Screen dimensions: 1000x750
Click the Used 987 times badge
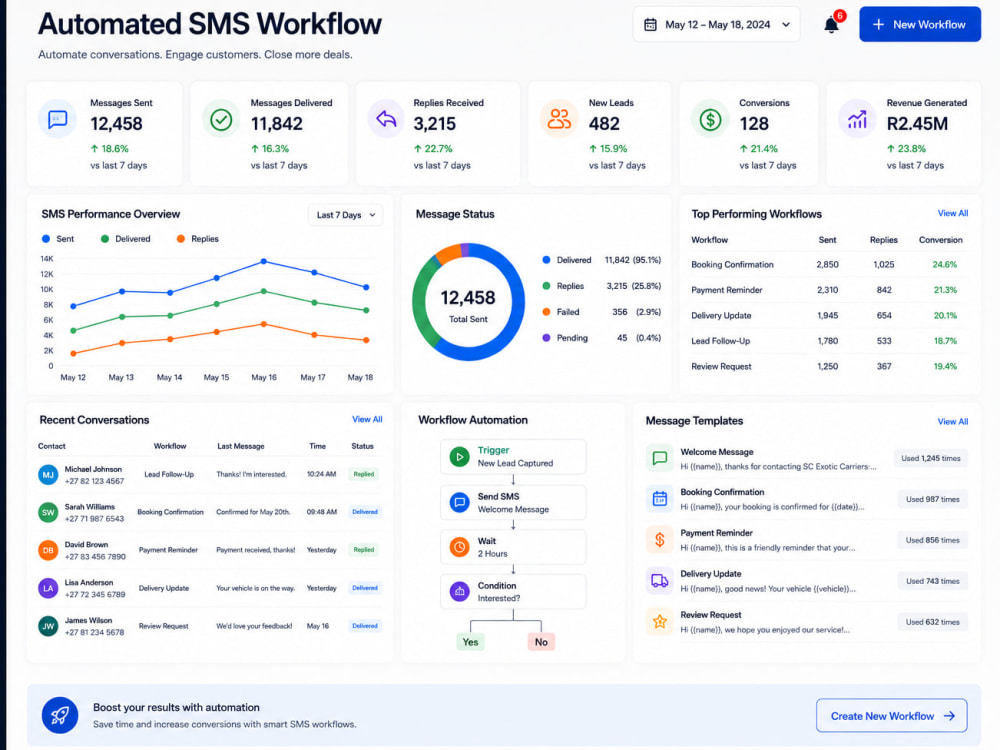pyautogui.click(x=932, y=499)
